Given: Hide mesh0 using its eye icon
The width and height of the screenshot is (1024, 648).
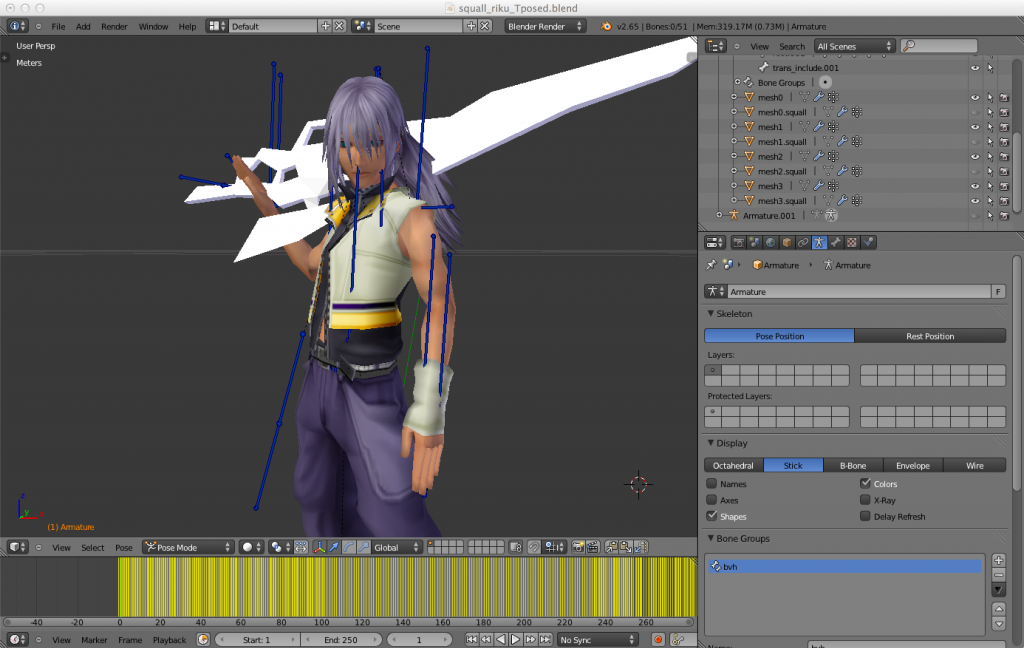Looking at the screenshot, I should pos(975,97).
